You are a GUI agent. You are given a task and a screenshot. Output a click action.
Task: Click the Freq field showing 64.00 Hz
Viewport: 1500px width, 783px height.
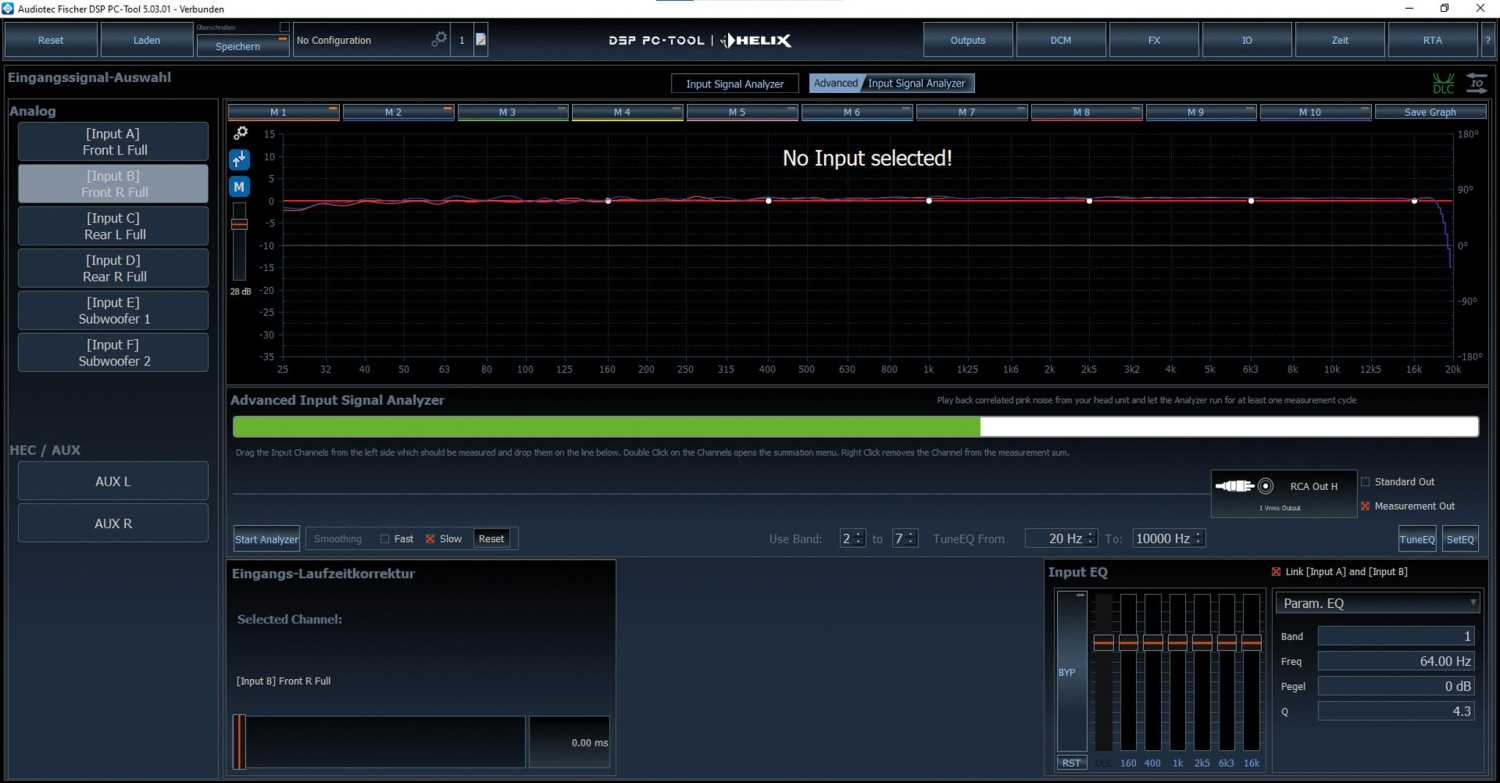click(1397, 661)
